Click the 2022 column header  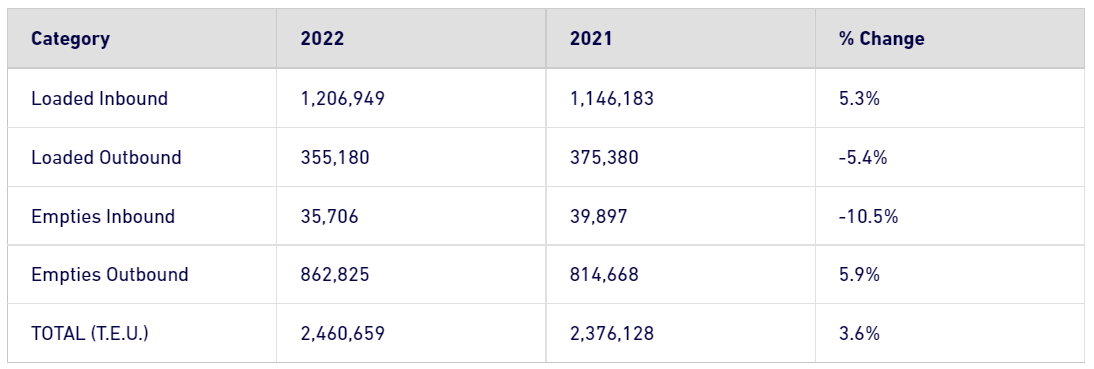(x=322, y=38)
